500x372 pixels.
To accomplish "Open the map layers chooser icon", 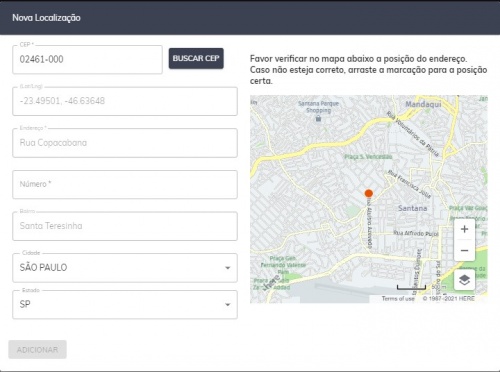I will click(x=464, y=280).
